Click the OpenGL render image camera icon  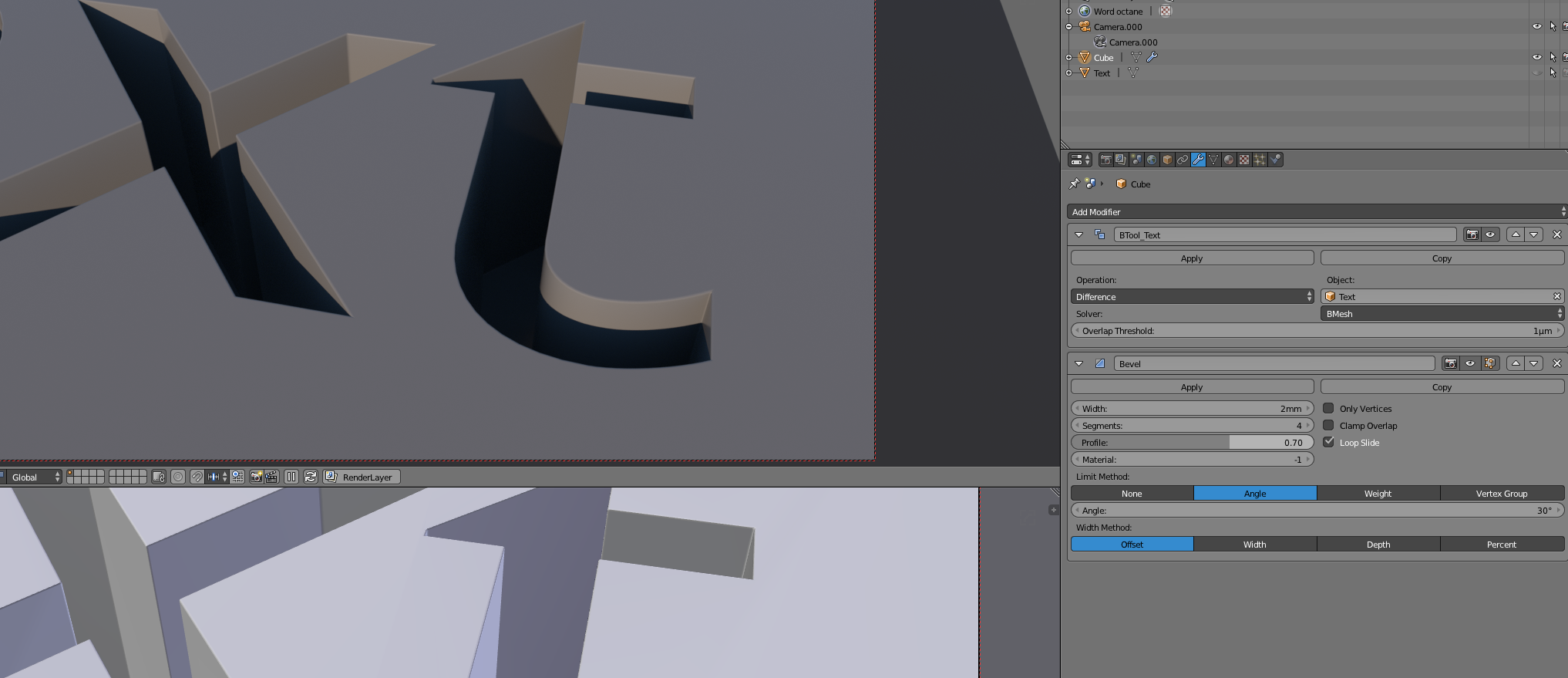(256, 477)
